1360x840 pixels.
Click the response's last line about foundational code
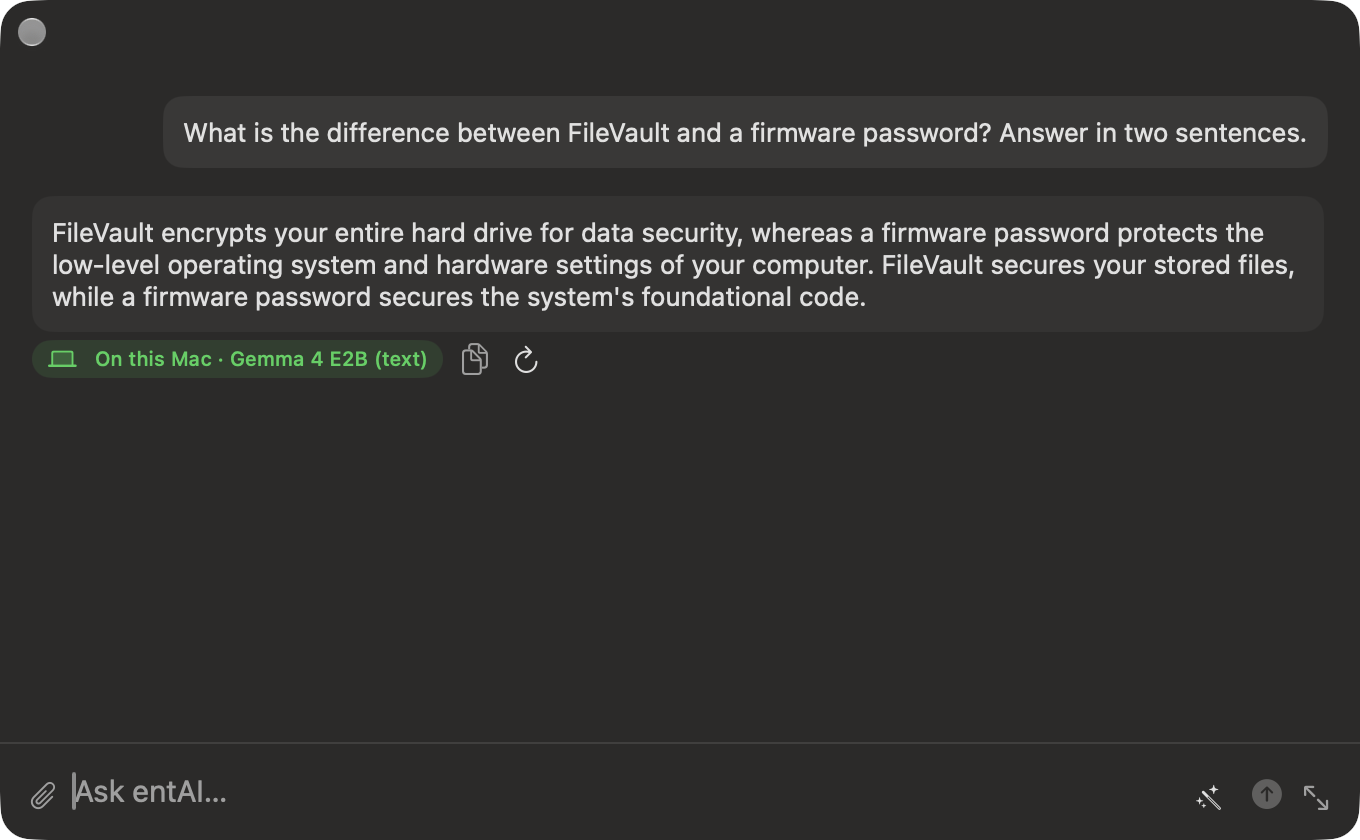[459, 297]
